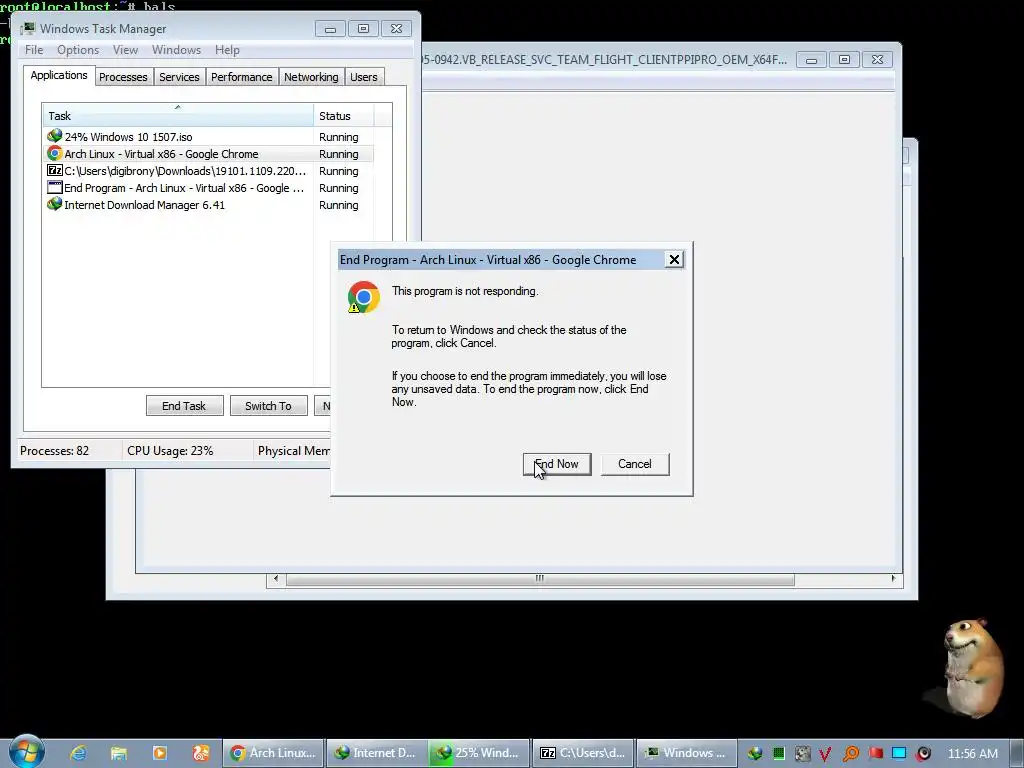Click the End Task button
The image size is (1024, 768).
click(184, 406)
